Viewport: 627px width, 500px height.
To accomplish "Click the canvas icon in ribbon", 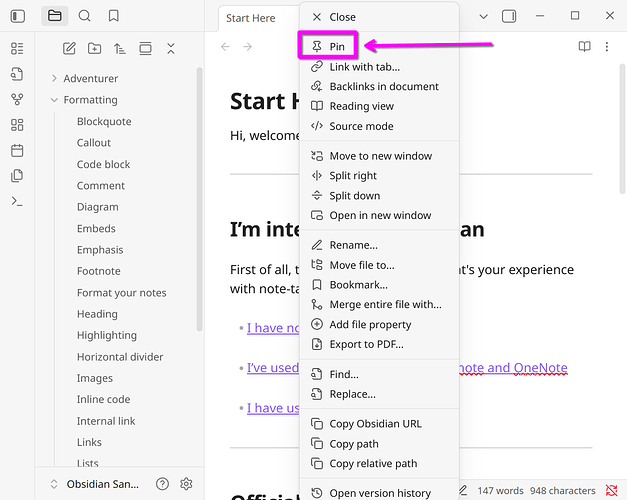I will pyautogui.click(x=17, y=124).
